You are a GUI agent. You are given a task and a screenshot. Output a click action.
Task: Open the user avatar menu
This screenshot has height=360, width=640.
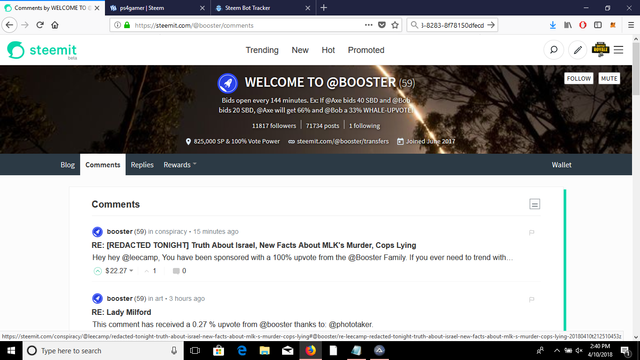600,49
